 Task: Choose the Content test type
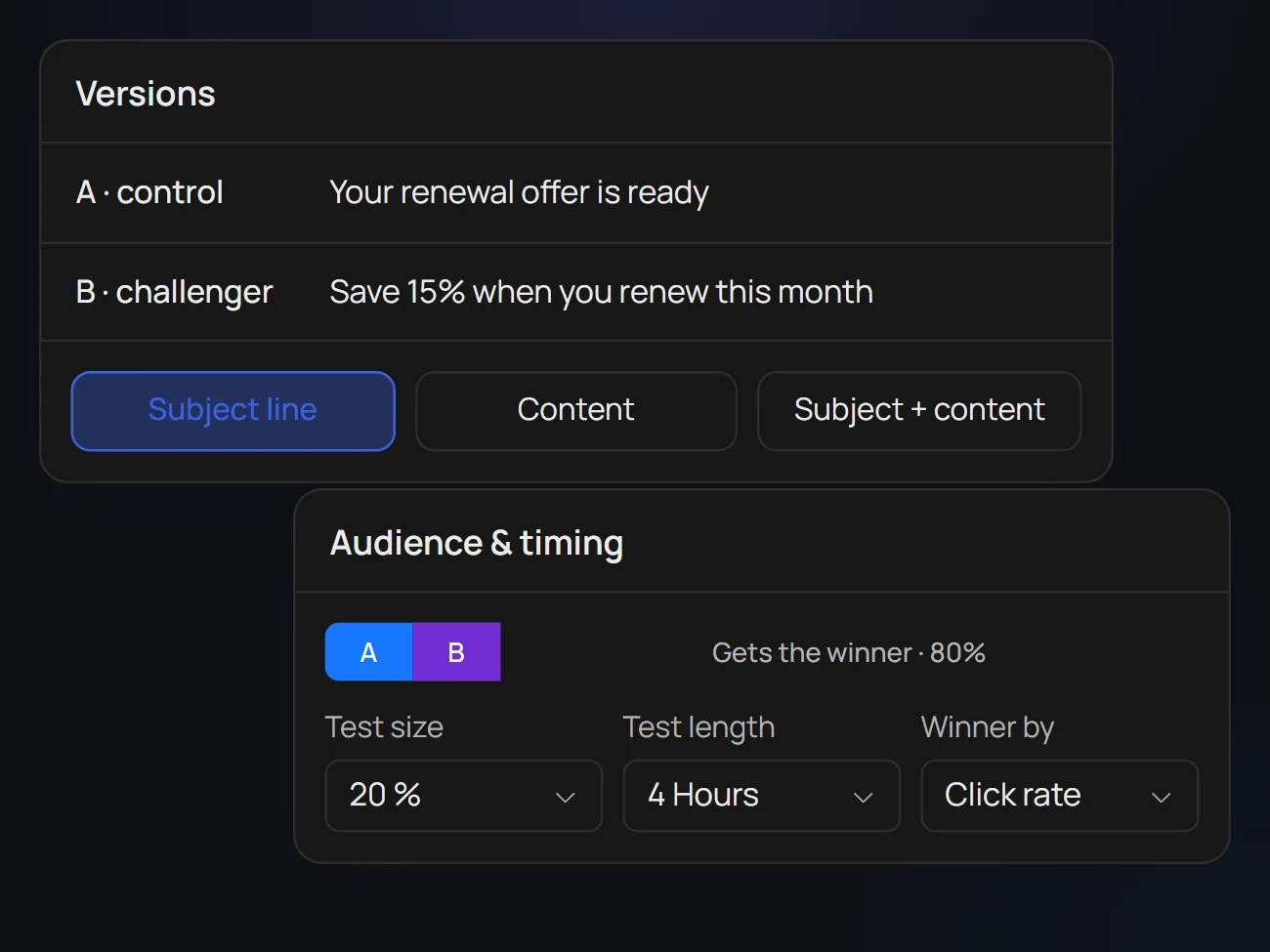[x=575, y=411]
